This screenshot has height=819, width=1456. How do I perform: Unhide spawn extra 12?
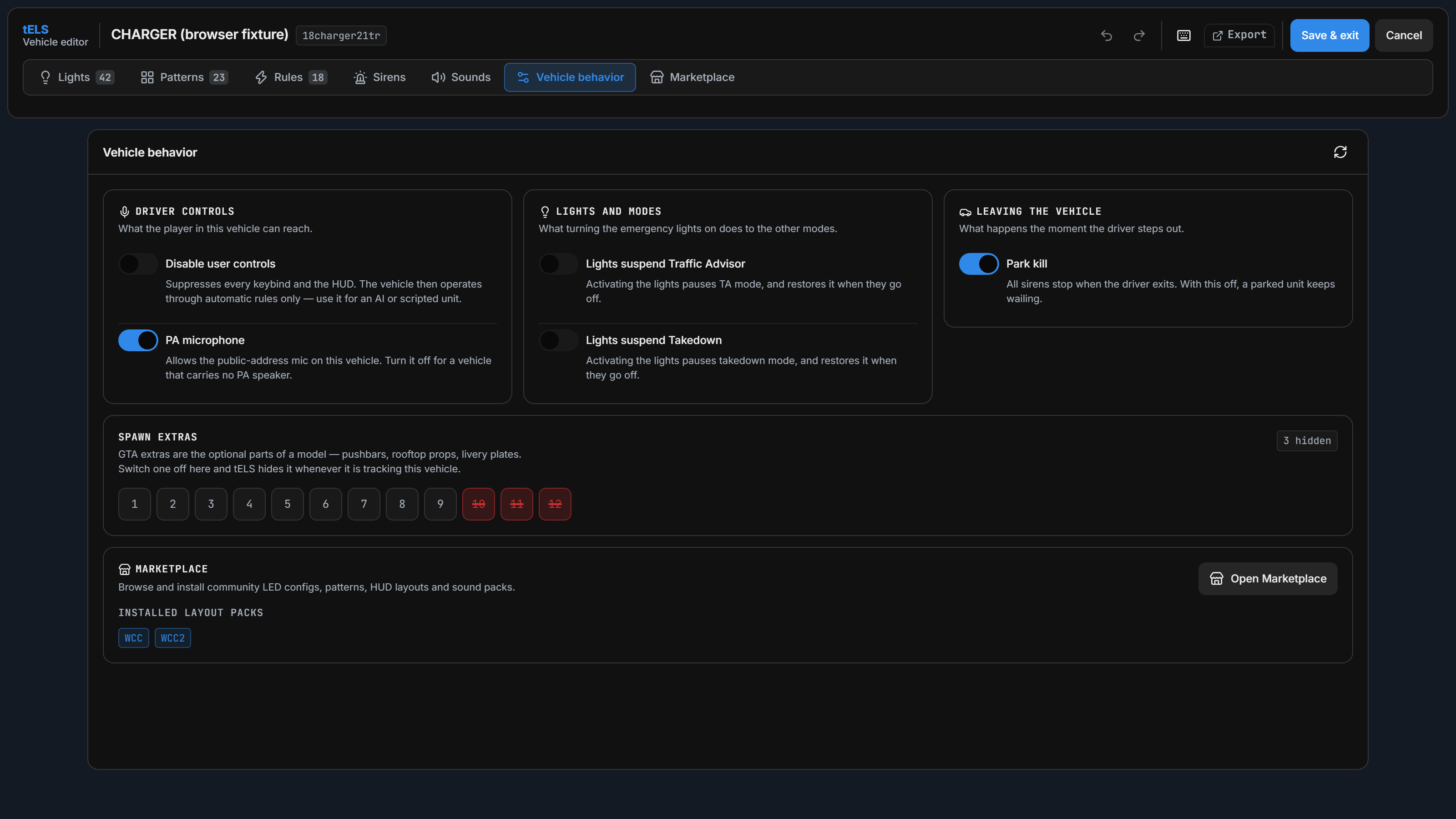[x=555, y=504]
